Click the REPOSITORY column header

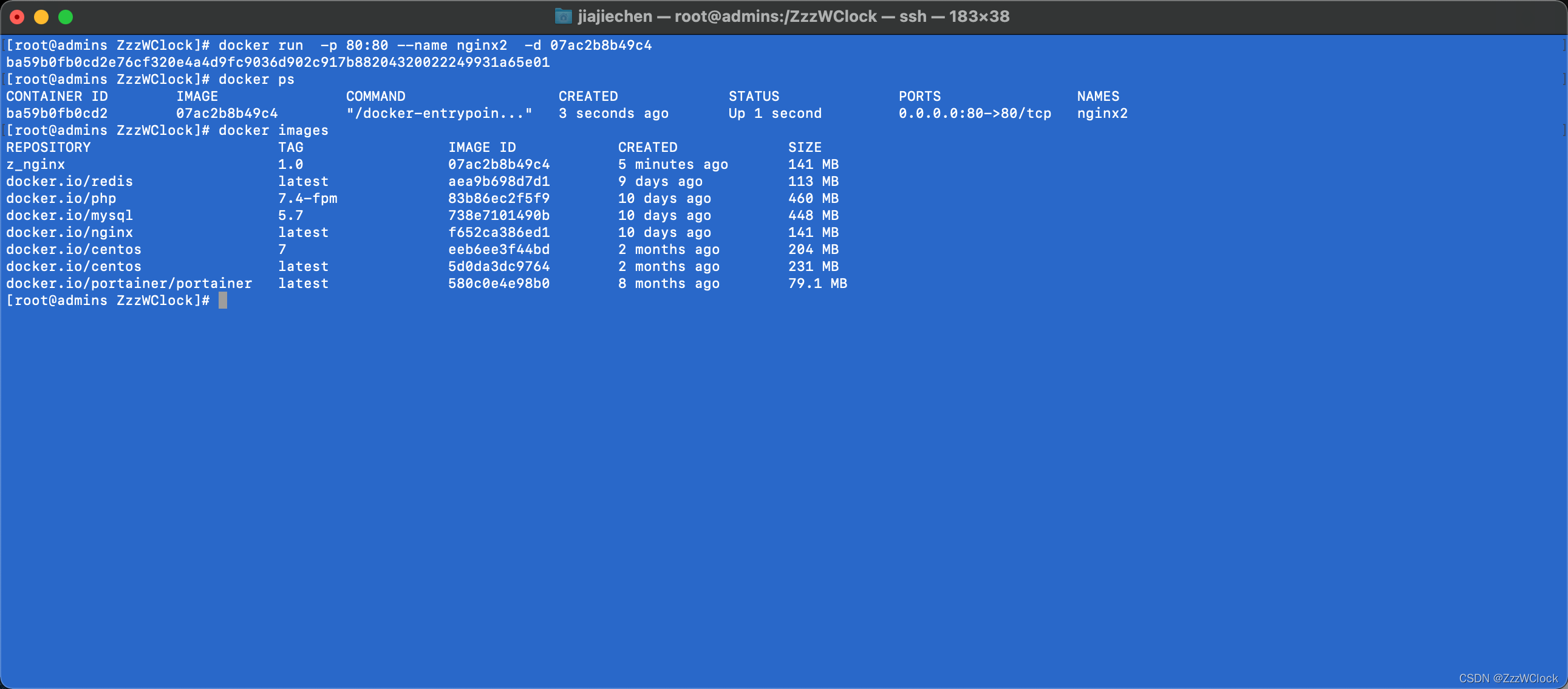[48, 148]
